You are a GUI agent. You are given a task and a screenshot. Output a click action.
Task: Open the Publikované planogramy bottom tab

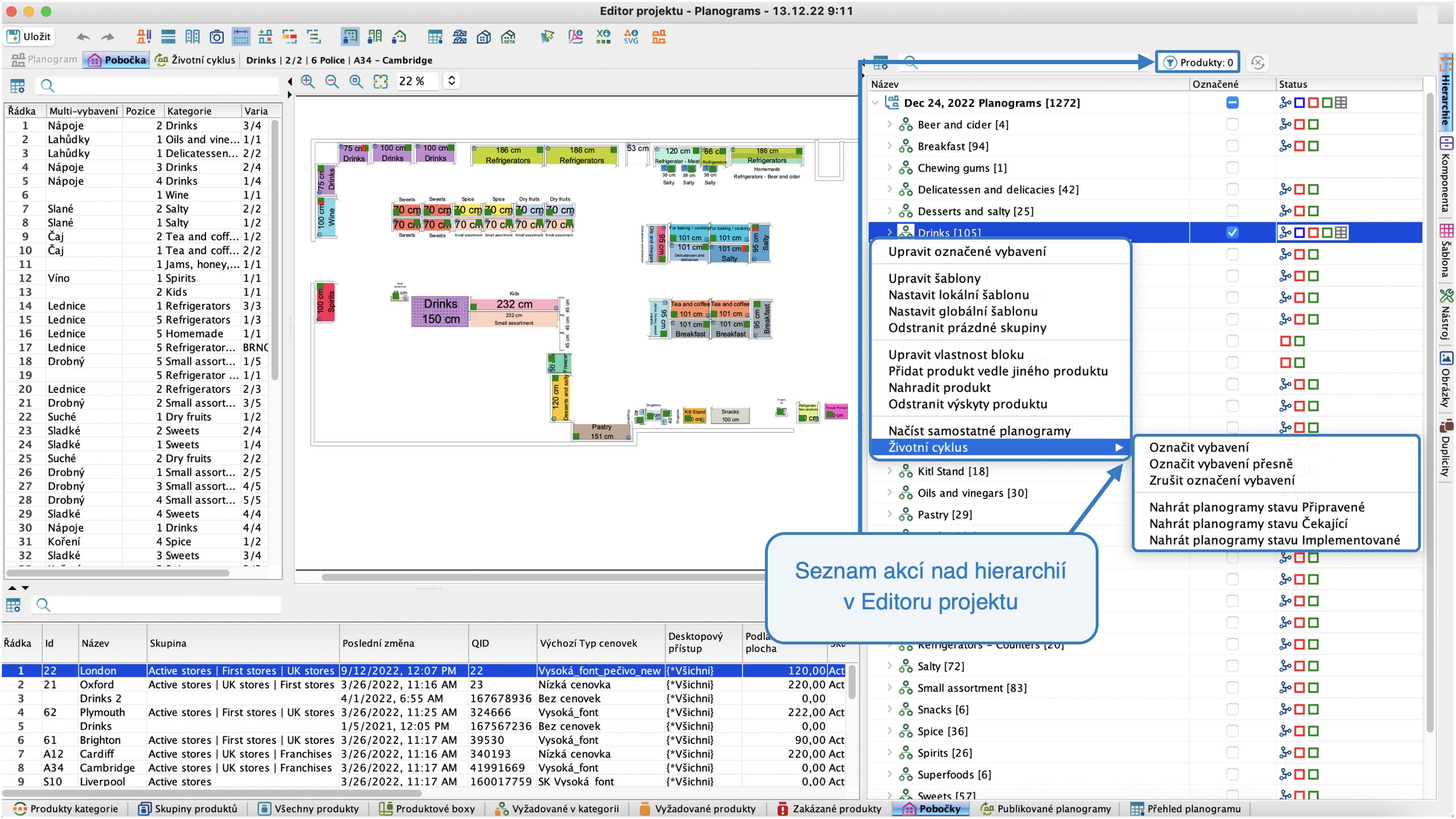(x=1046, y=808)
